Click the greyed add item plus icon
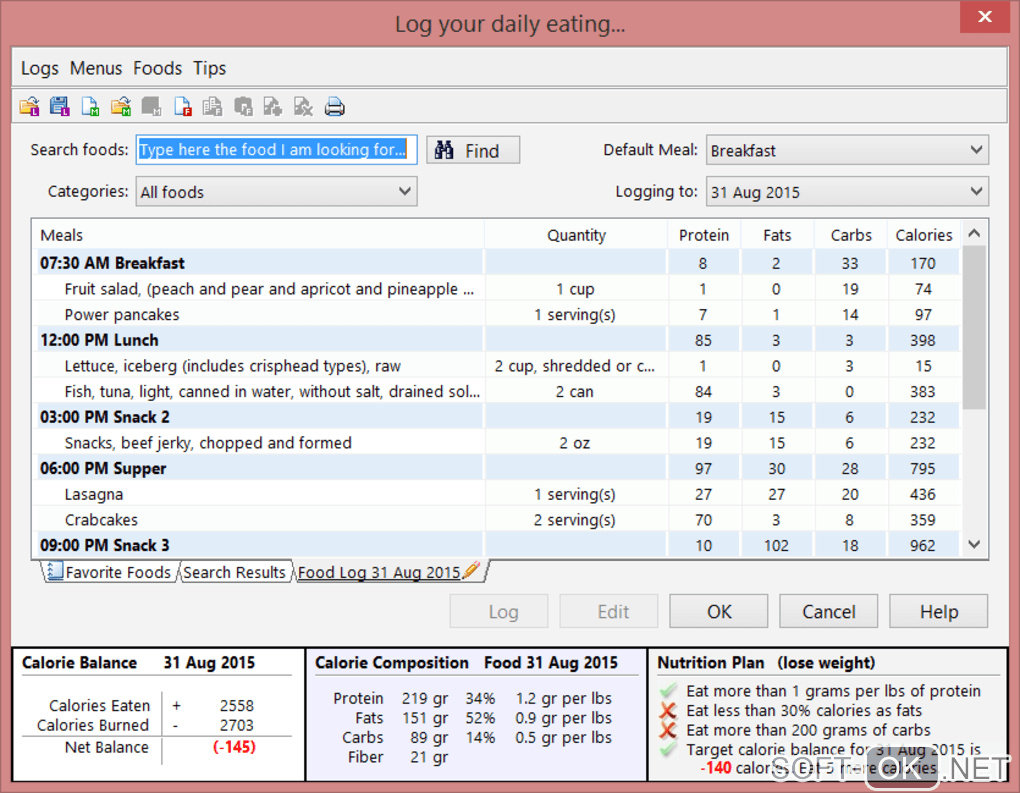The width and height of the screenshot is (1020, 793). (273, 106)
